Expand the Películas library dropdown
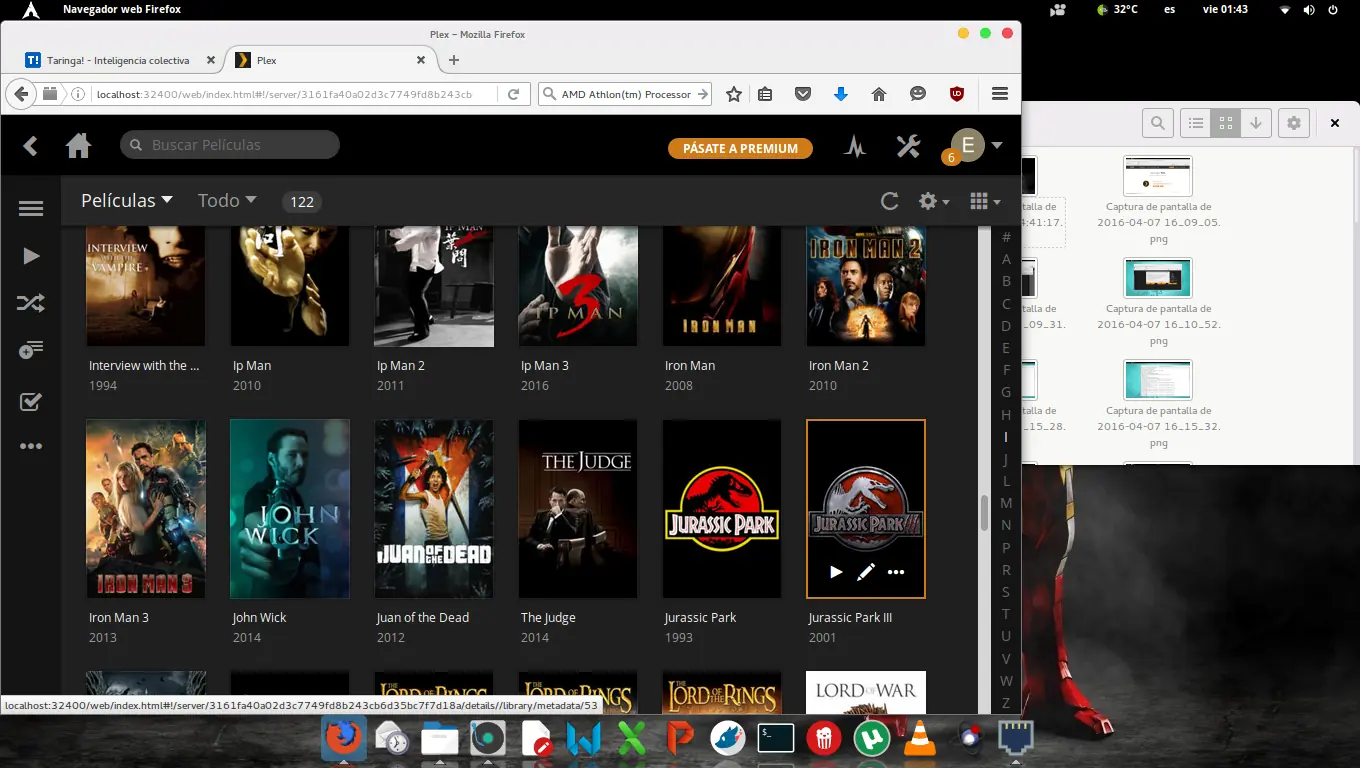 (x=127, y=200)
